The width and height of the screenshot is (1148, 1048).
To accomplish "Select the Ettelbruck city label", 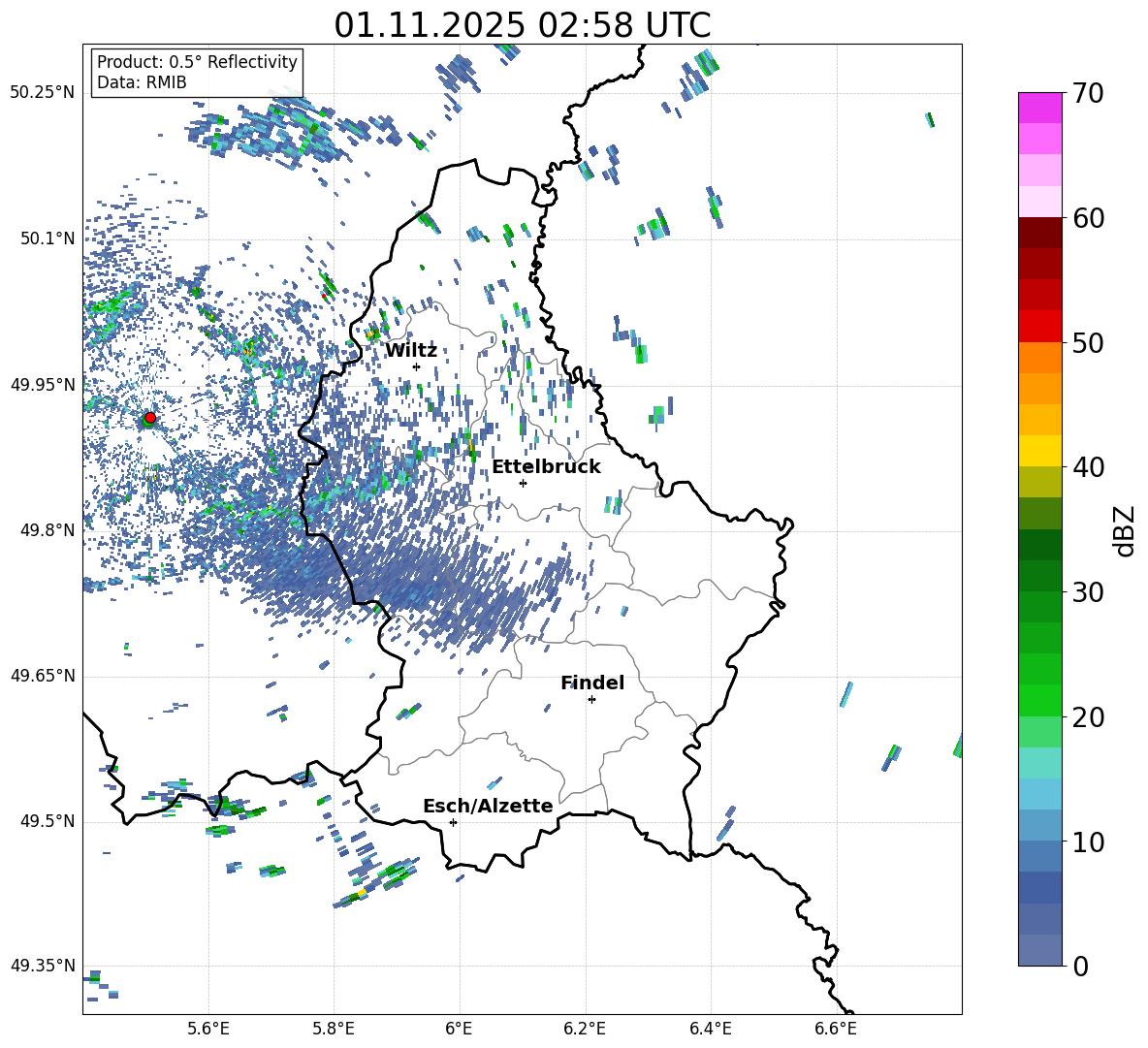I will [x=546, y=467].
